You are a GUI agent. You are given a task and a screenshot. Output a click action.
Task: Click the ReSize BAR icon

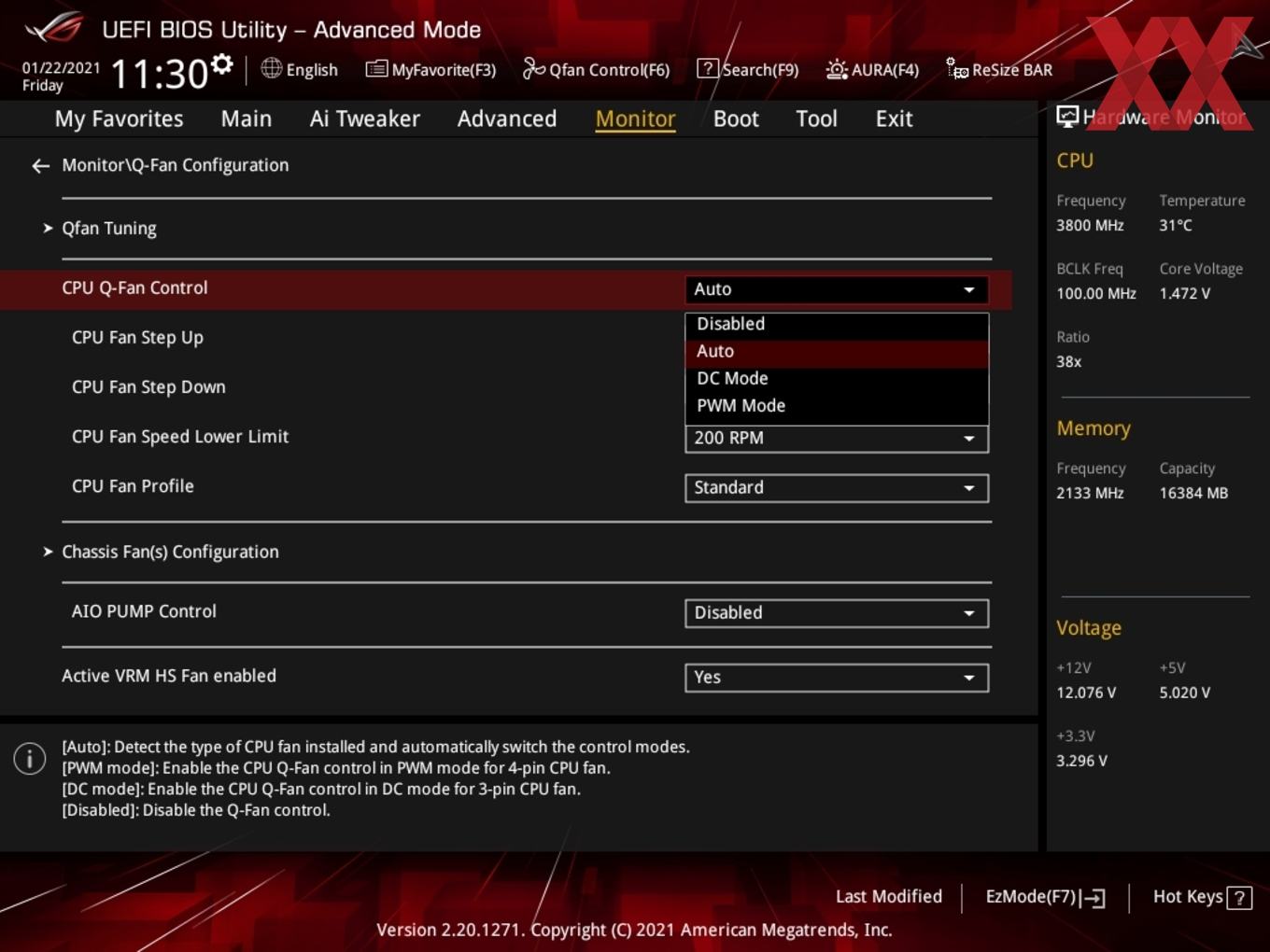[x=957, y=68]
